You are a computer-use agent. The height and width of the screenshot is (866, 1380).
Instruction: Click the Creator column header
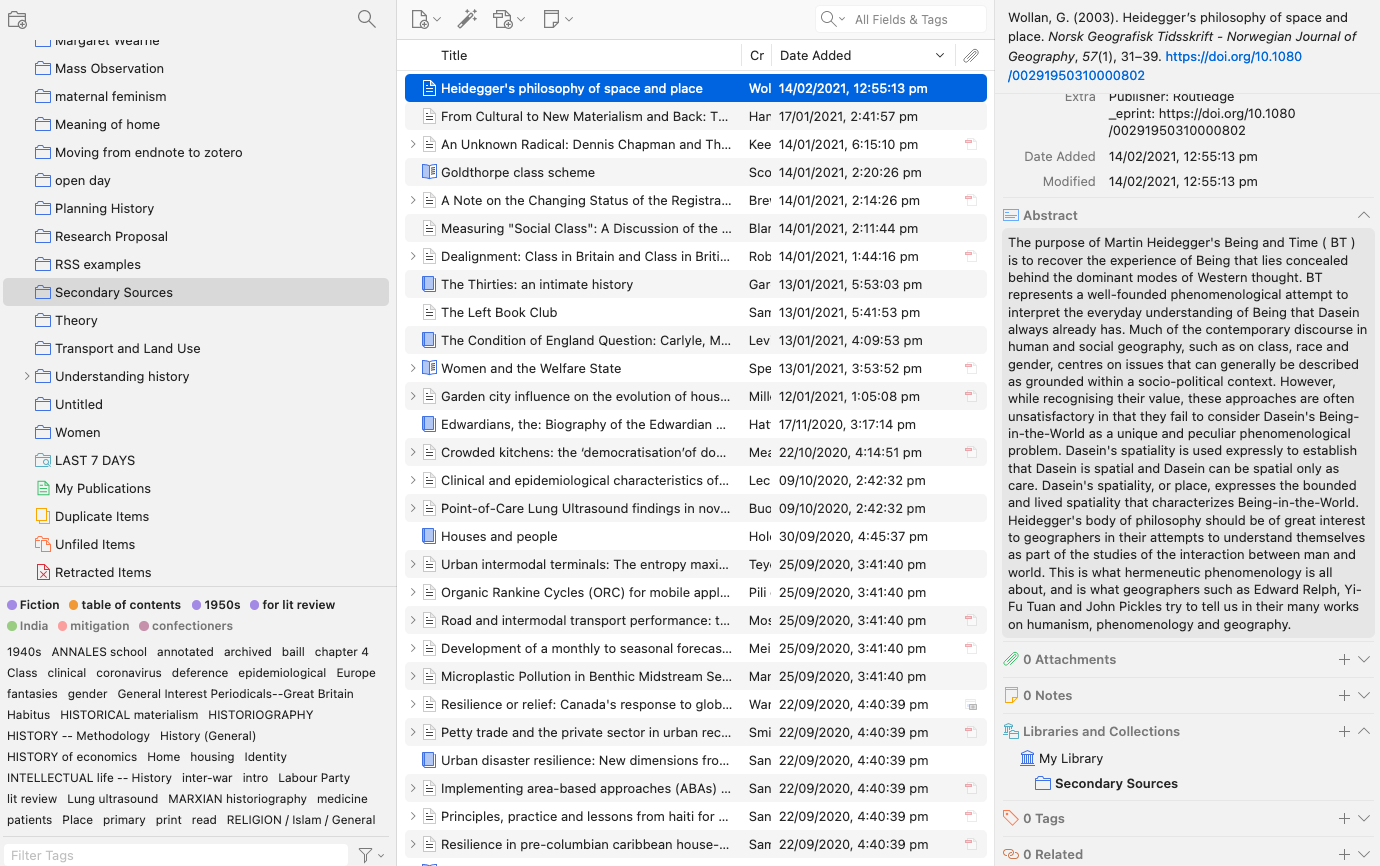(757, 56)
